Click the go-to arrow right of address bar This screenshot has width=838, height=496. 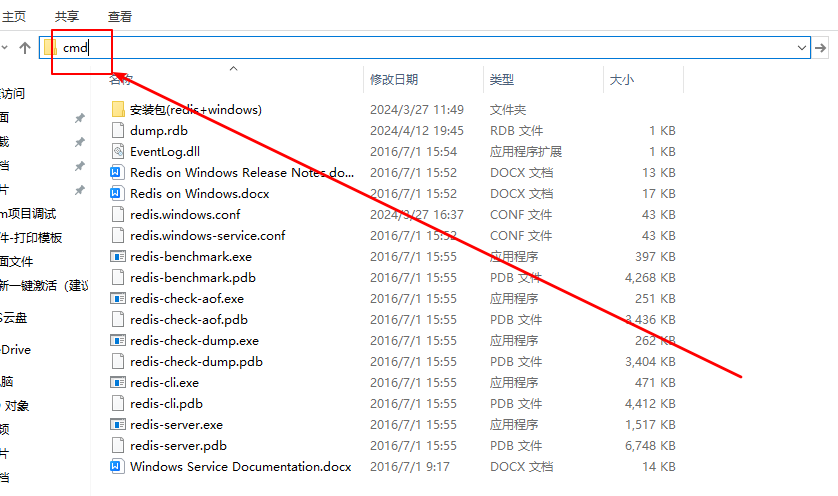821,47
